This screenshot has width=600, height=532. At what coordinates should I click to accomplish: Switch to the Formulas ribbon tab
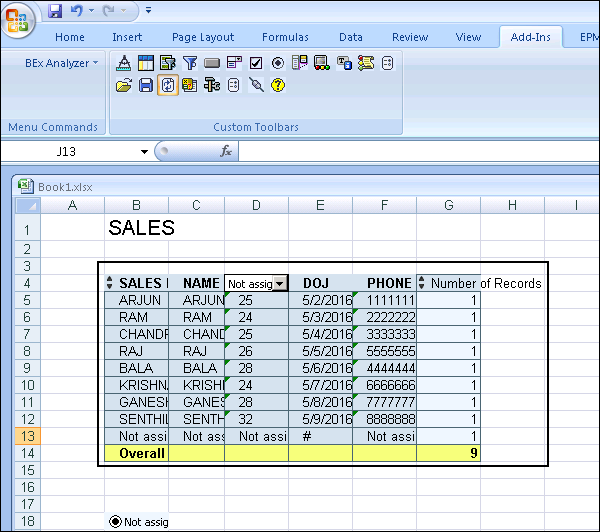285,37
